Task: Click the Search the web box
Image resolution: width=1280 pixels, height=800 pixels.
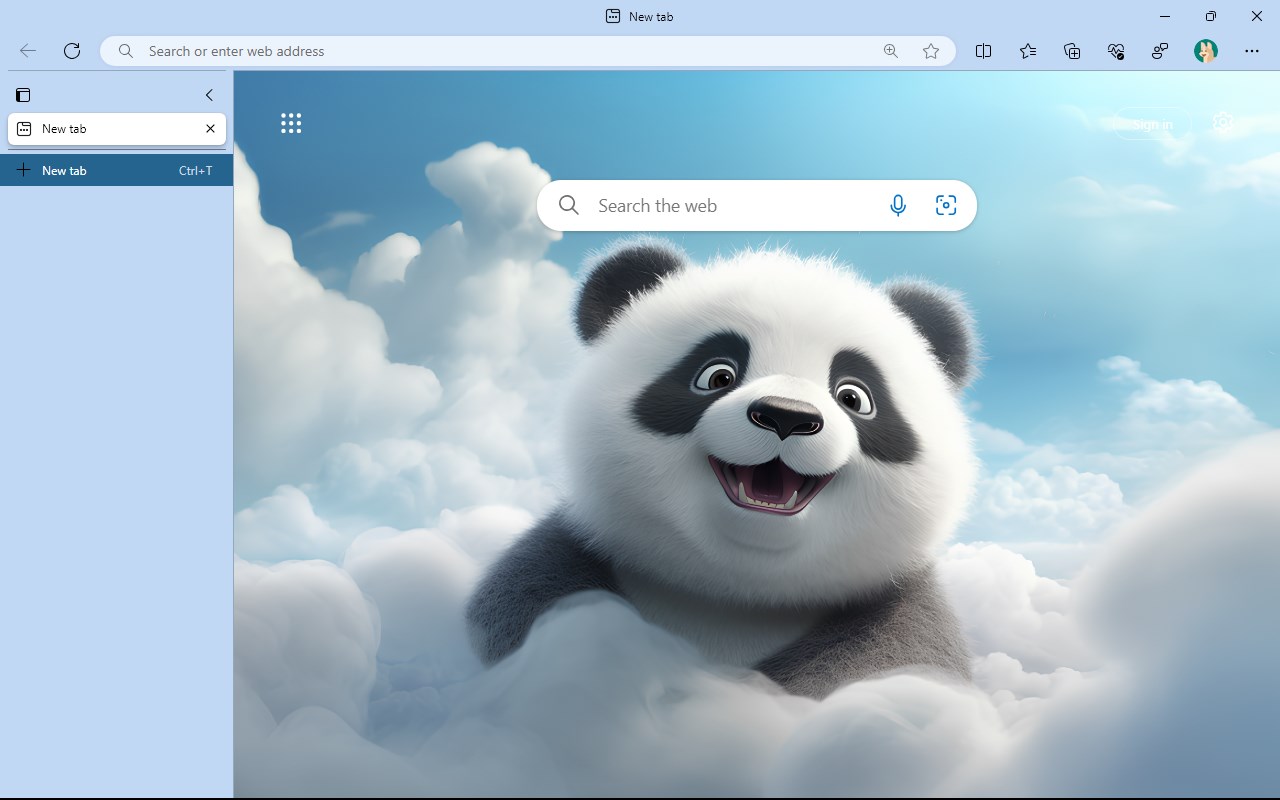Action: click(757, 205)
